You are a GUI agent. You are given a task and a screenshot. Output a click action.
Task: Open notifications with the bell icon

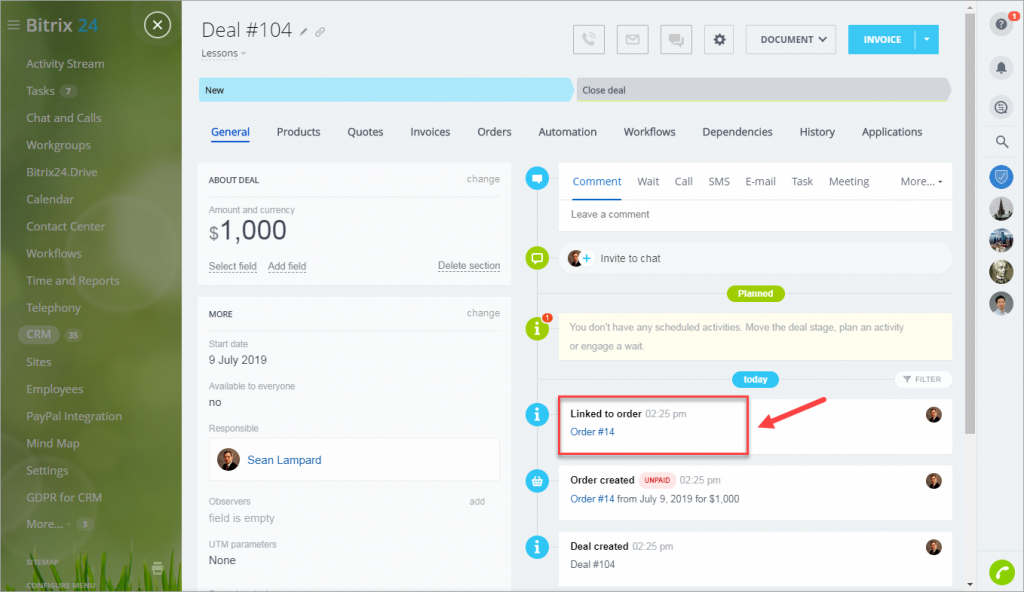tap(1001, 67)
